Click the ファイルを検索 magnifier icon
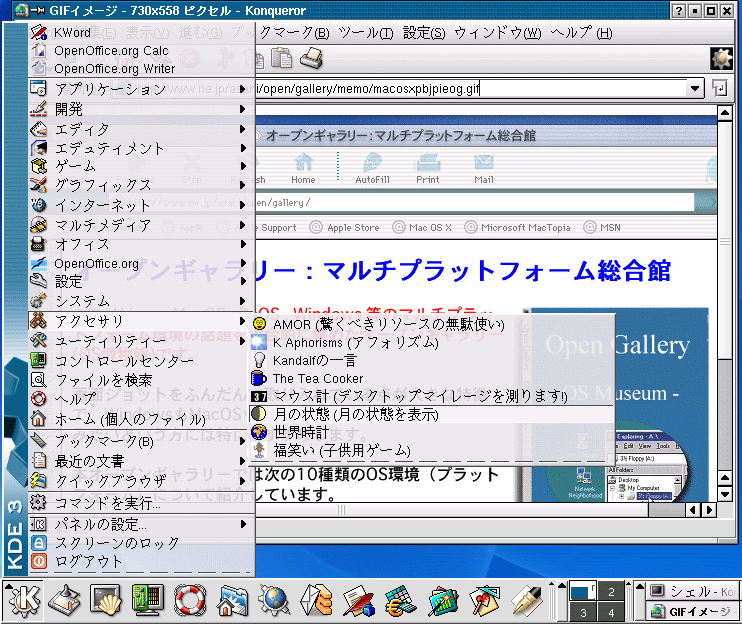742x624 pixels. 38,379
